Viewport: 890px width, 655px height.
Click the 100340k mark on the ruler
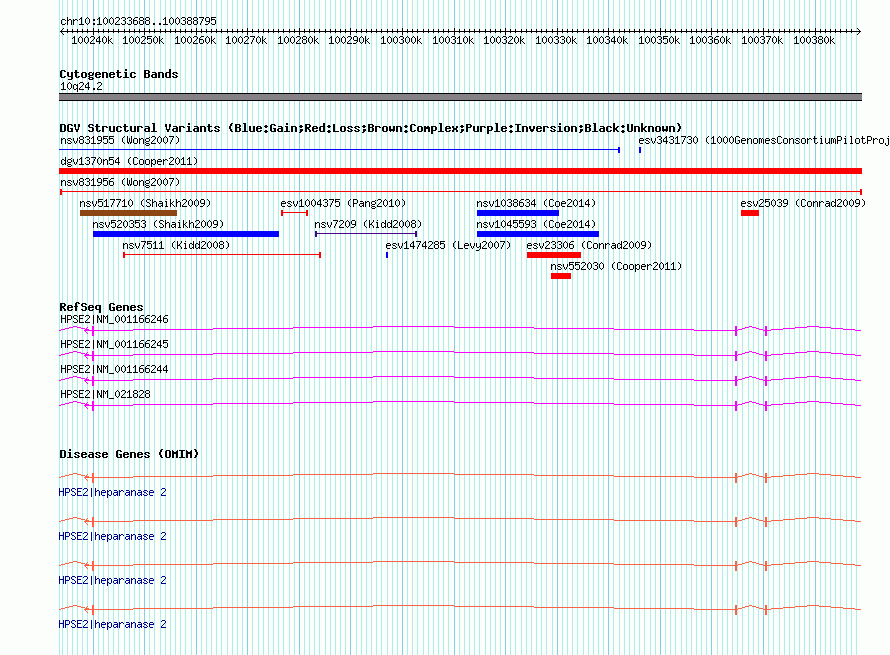coord(607,40)
